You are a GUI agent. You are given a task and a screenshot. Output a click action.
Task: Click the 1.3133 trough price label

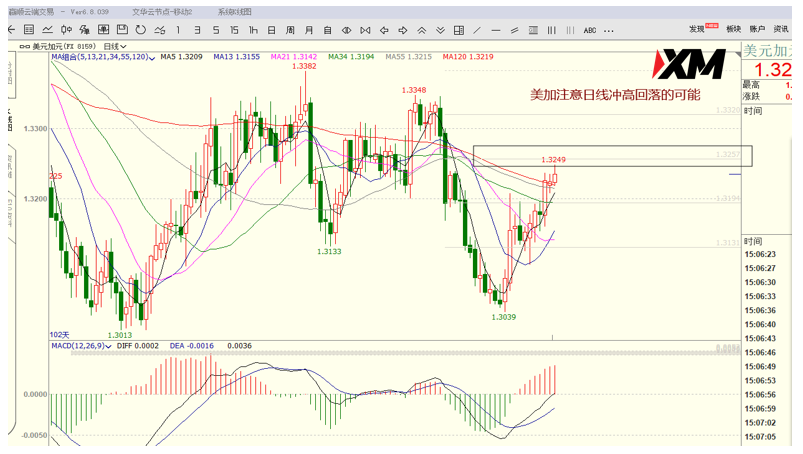[x=329, y=252]
